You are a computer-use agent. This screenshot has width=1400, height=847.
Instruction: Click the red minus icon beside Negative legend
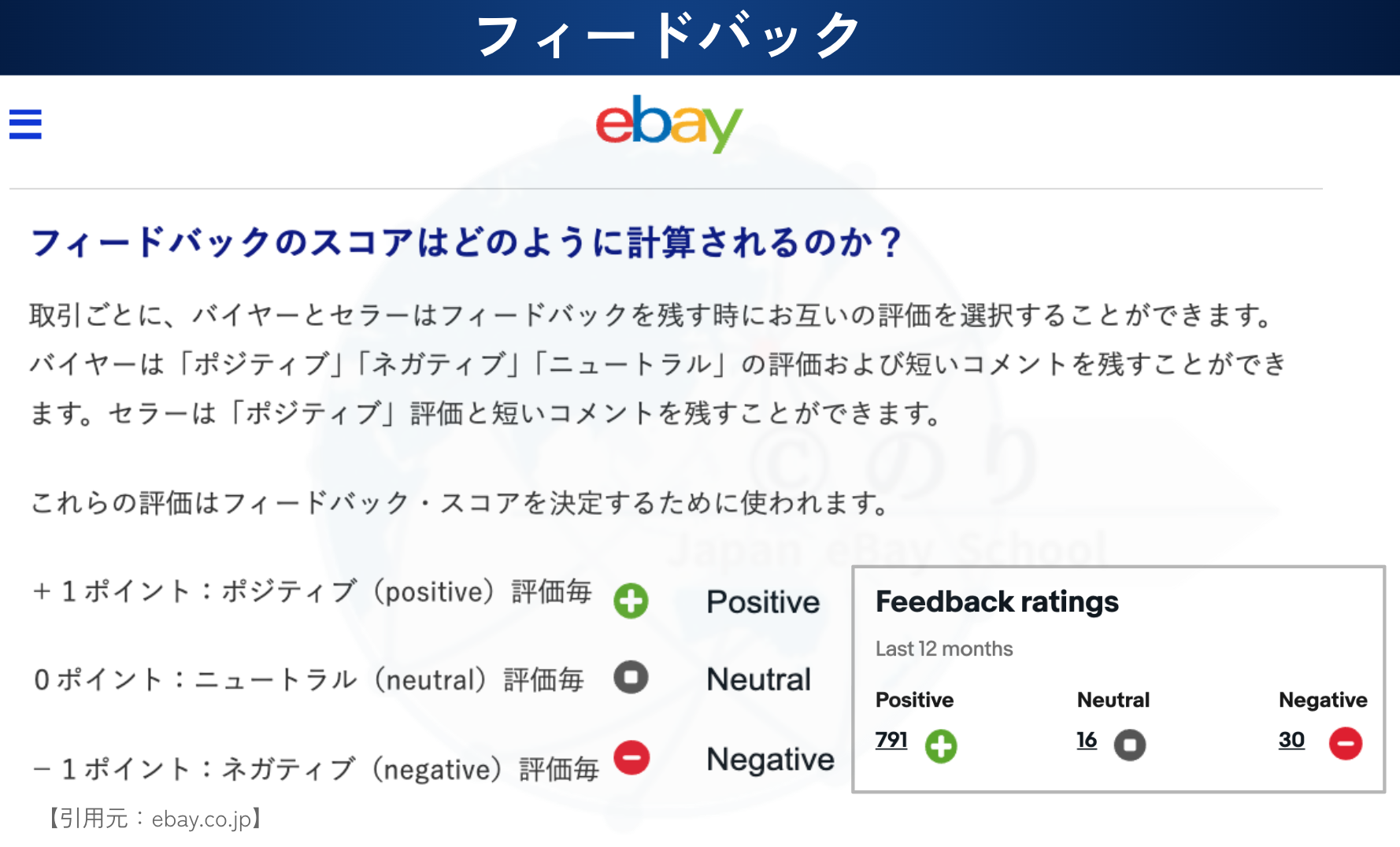coord(631,758)
